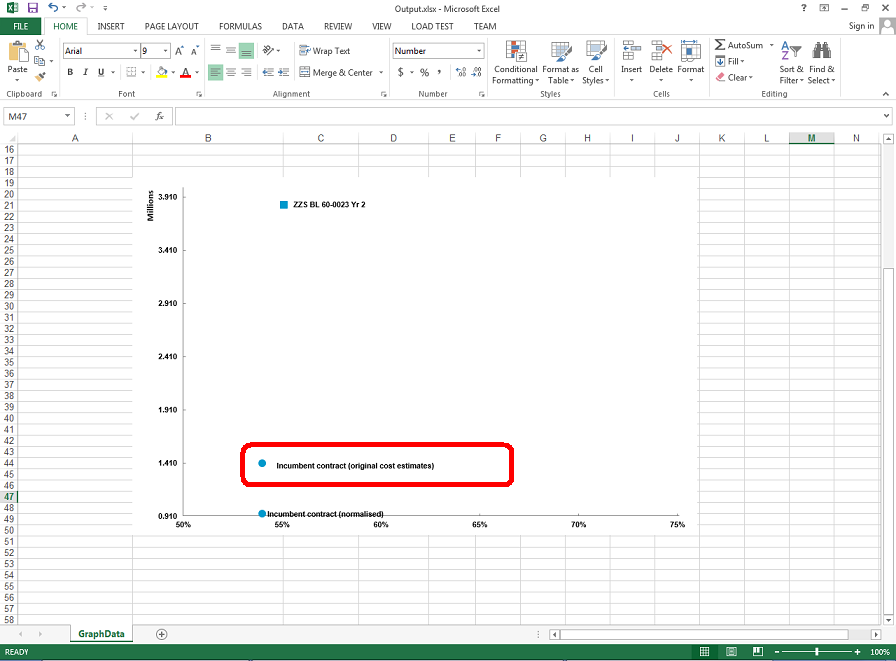Open Format as Table gallery
This screenshot has width=896, height=661.
(561, 63)
